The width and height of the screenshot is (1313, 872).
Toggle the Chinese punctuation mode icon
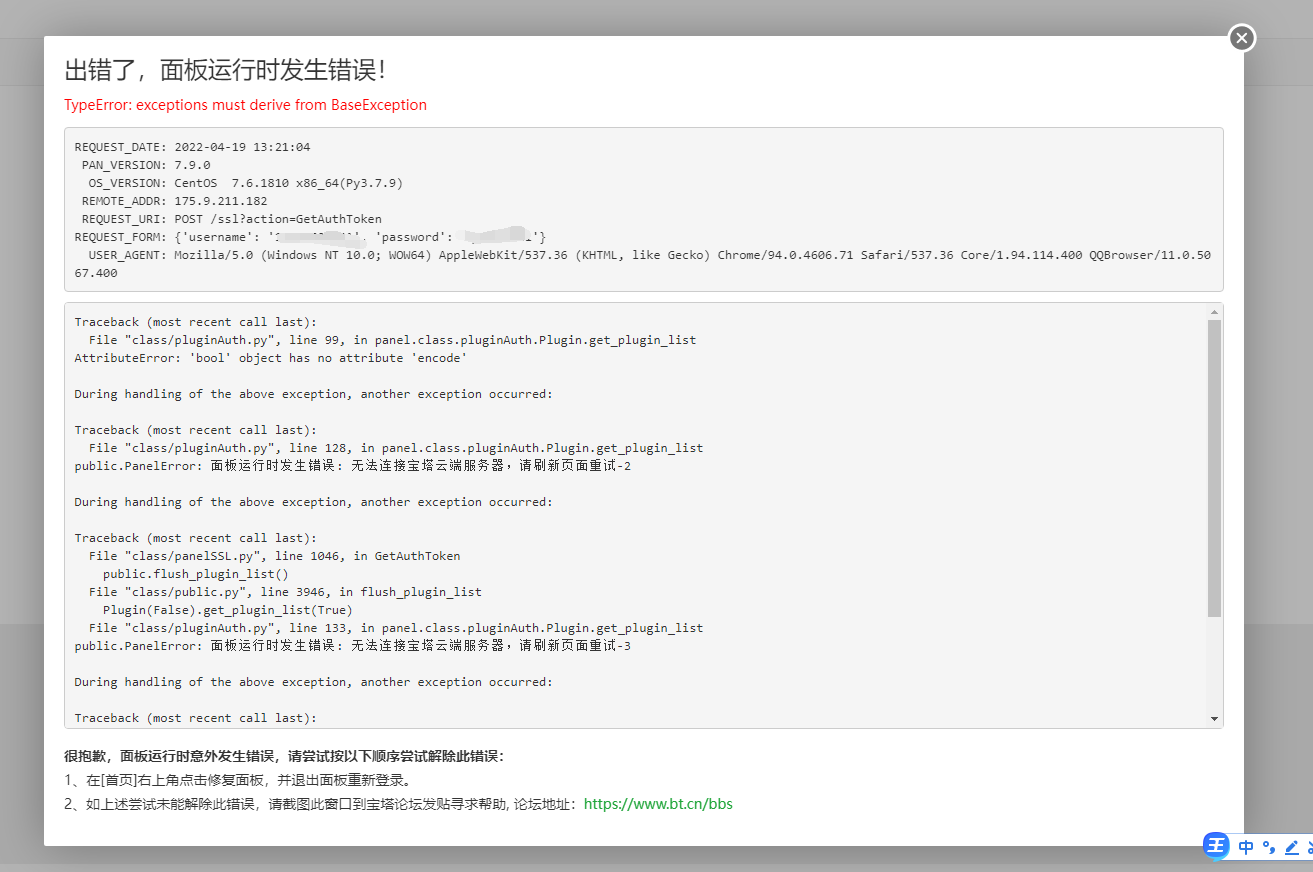coord(1269,847)
